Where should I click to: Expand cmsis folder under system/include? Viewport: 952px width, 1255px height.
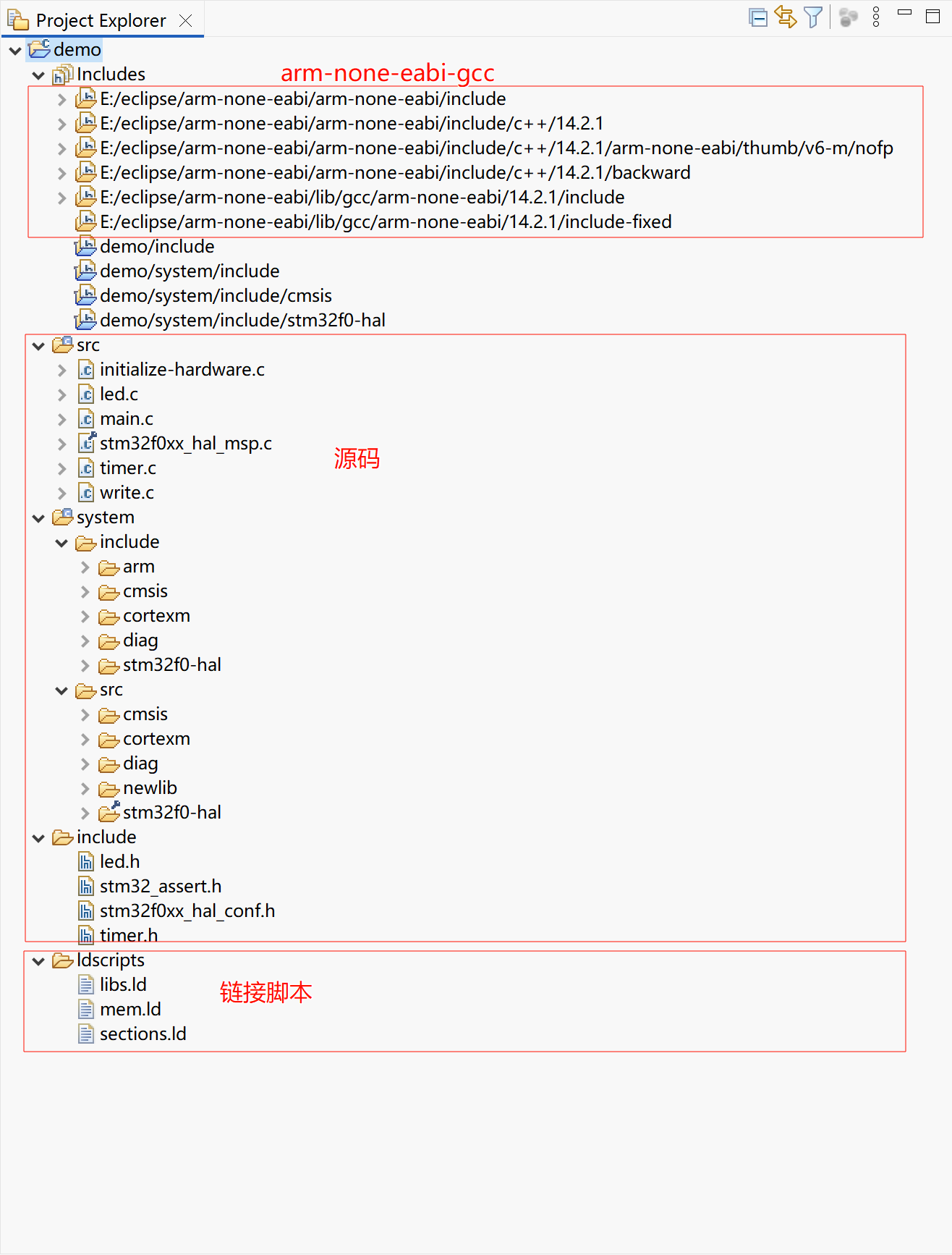(x=85, y=591)
